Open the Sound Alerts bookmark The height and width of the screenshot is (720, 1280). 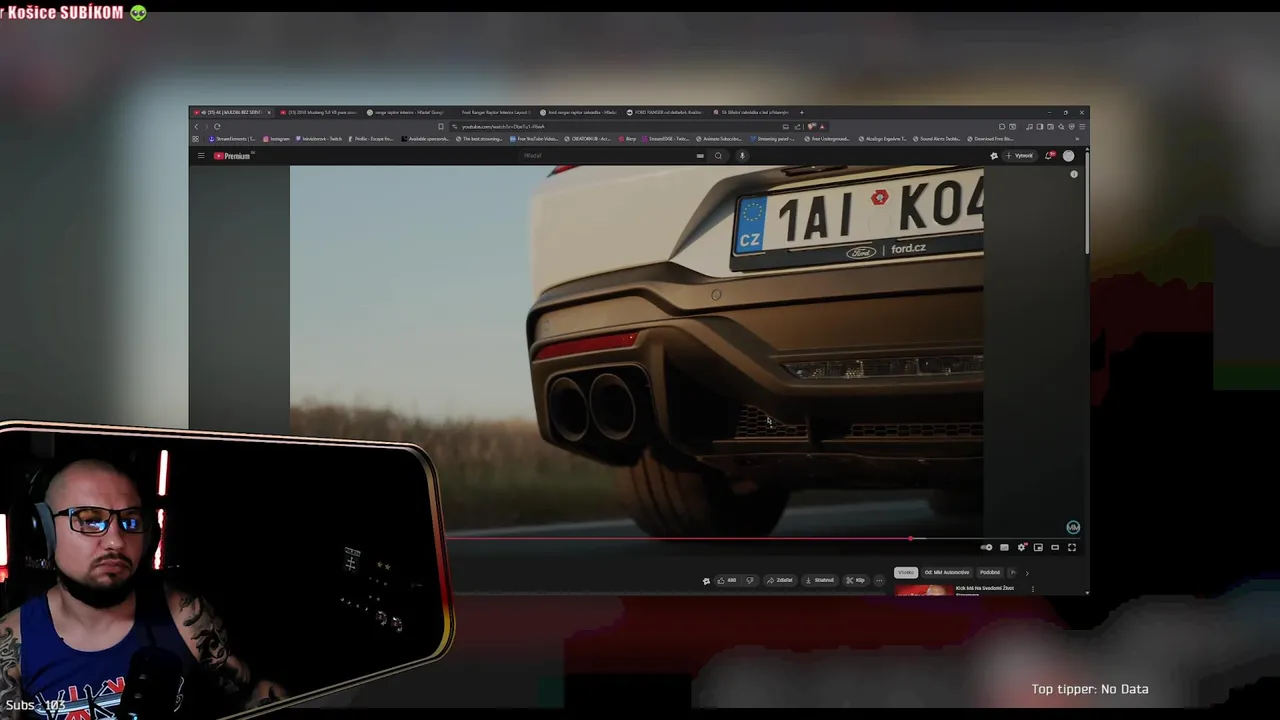point(937,139)
